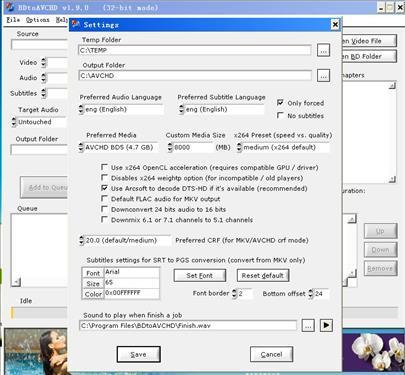Change the Audio track spinner in main window
Image resolution: width=405 pixels, height=375 pixels.
click(44, 78)
